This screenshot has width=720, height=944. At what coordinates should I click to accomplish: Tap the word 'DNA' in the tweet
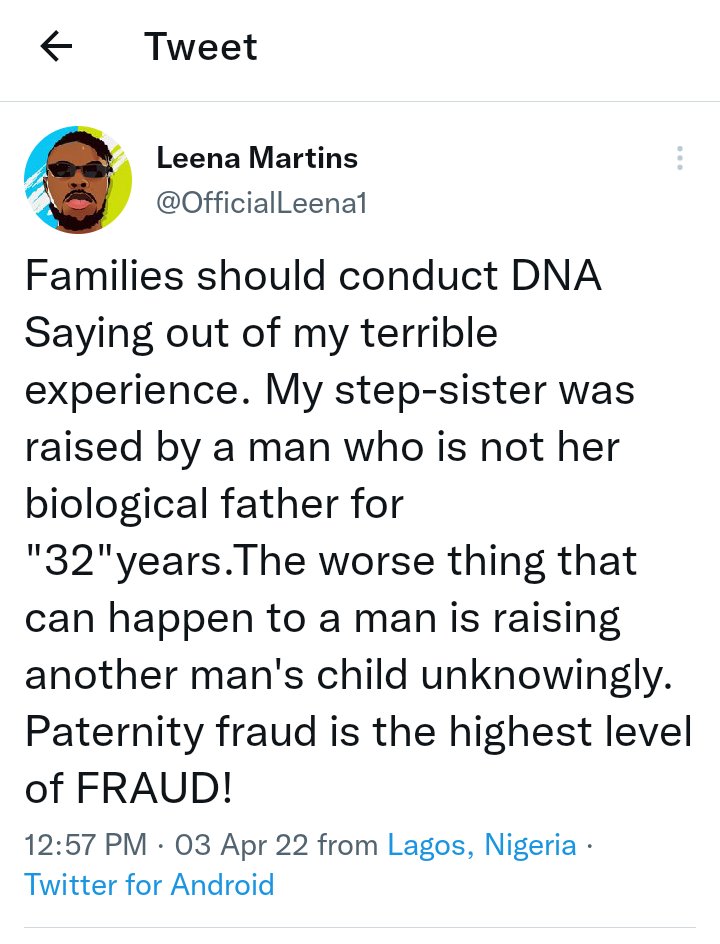[556, 276]
